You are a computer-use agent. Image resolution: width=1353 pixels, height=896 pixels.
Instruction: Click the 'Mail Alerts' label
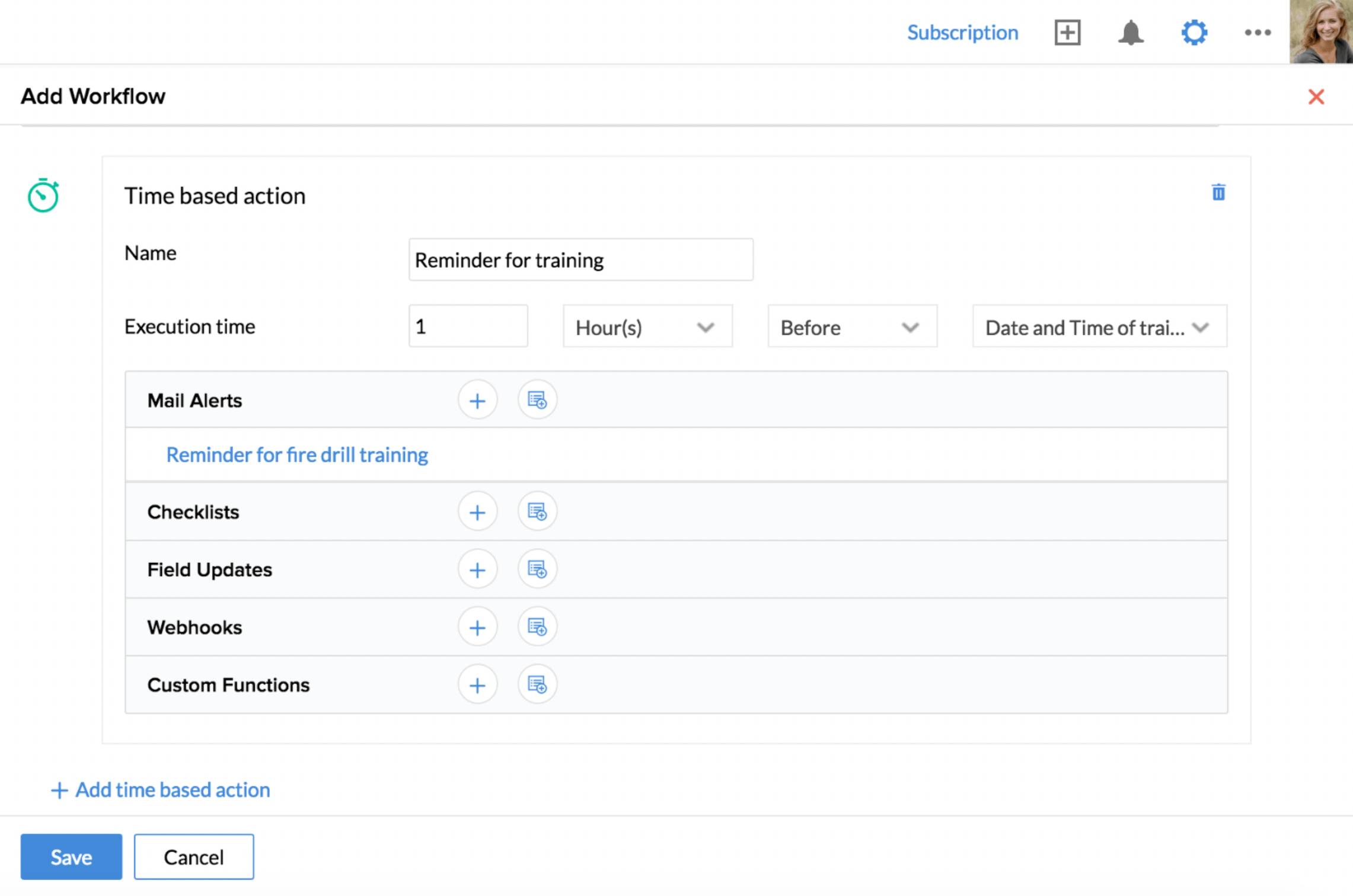(194, 401)
